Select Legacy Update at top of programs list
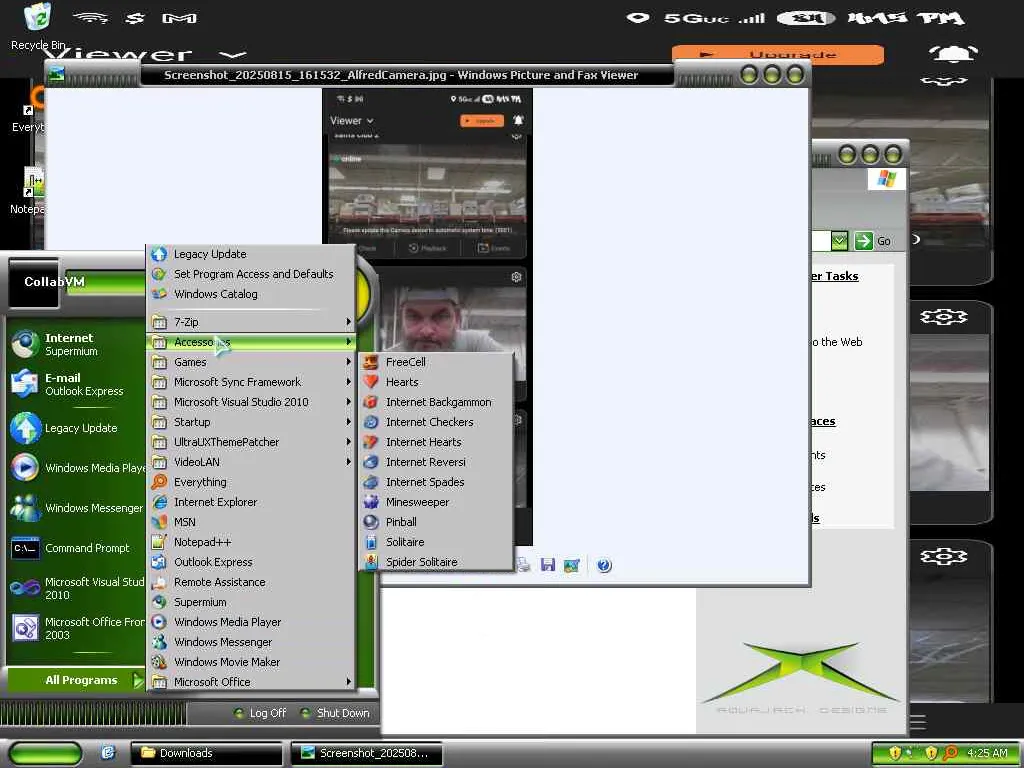Image resolution: width=1024 pixels, height=768 pixels. coord(252,254)
